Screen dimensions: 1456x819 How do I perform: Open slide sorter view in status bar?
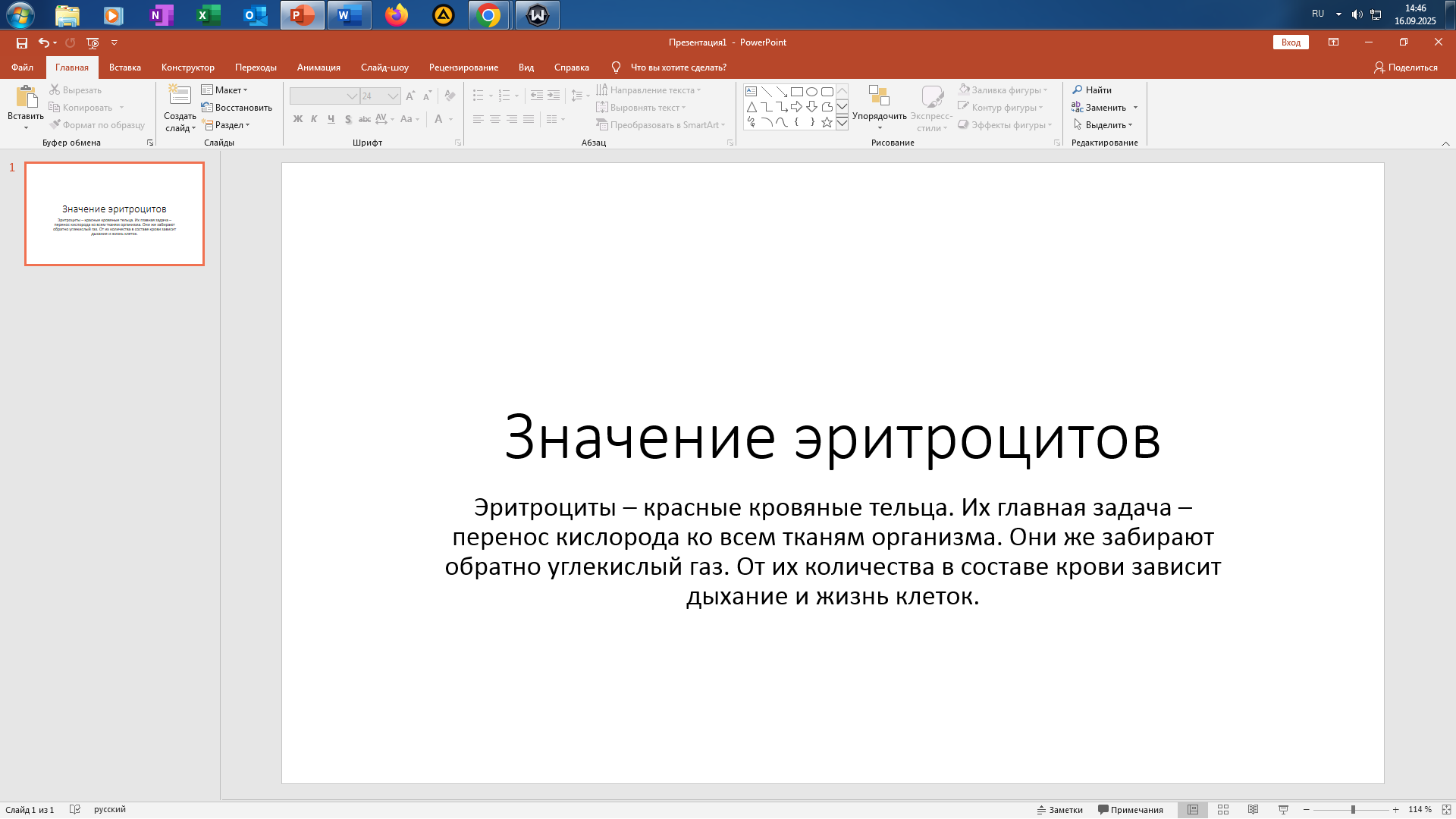(1223, 810)
